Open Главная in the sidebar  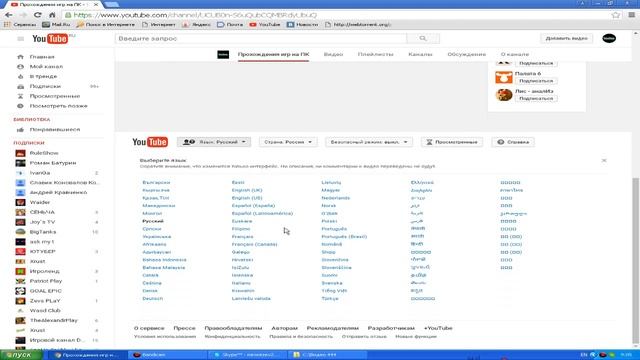[x=42, y=57]
